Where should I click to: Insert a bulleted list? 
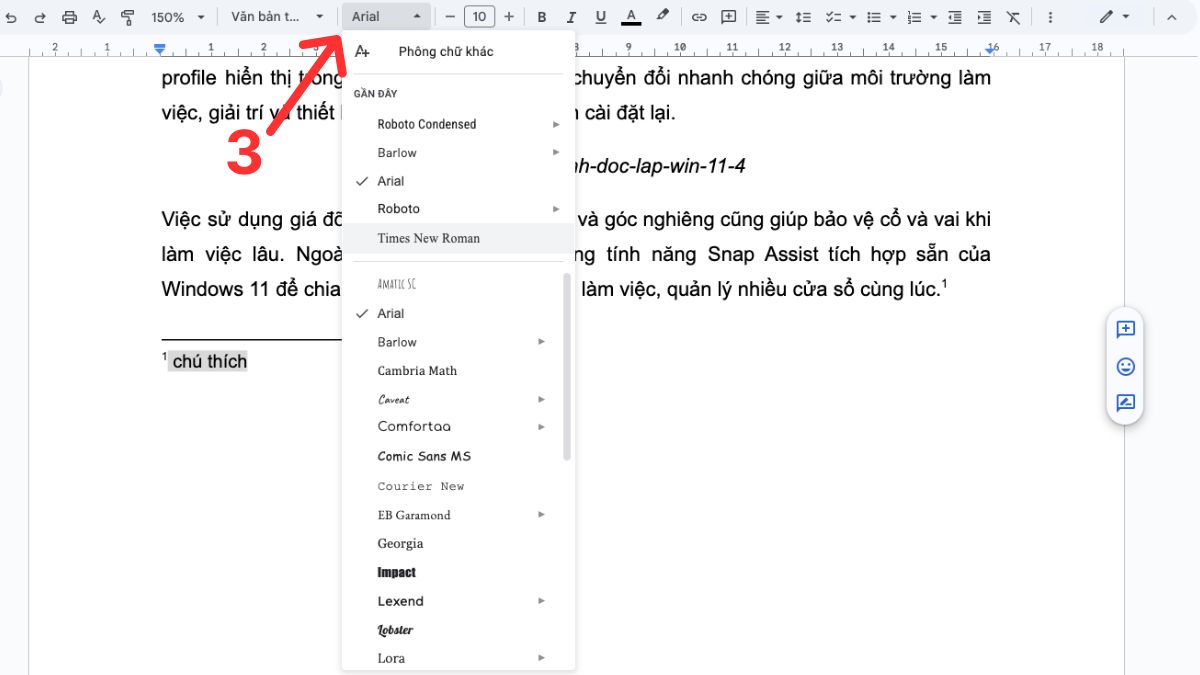(874, 17)
